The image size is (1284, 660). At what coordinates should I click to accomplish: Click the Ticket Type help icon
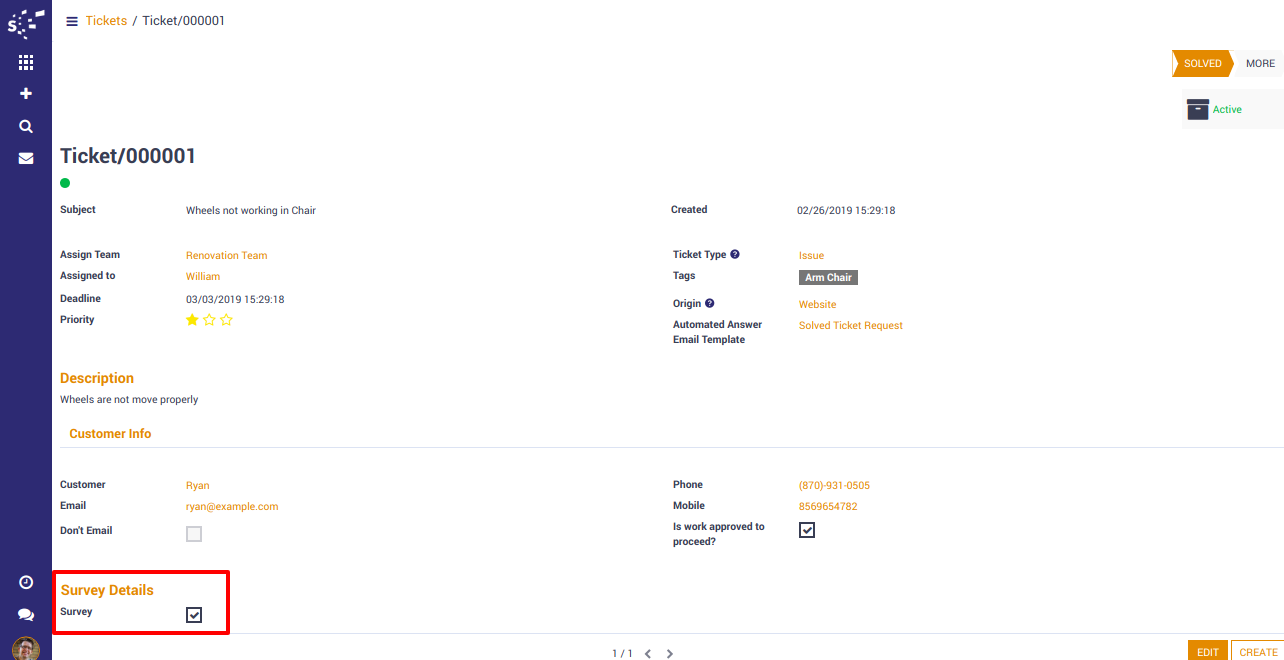pyautogui.click(x=735, y=255)
